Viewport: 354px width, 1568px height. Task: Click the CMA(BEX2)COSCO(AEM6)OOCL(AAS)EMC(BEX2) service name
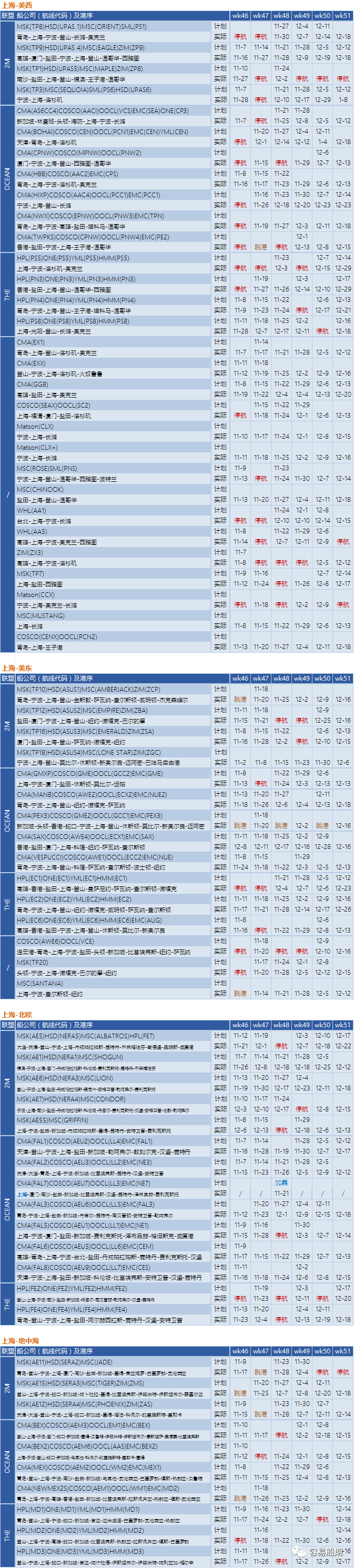(86, 1446)
